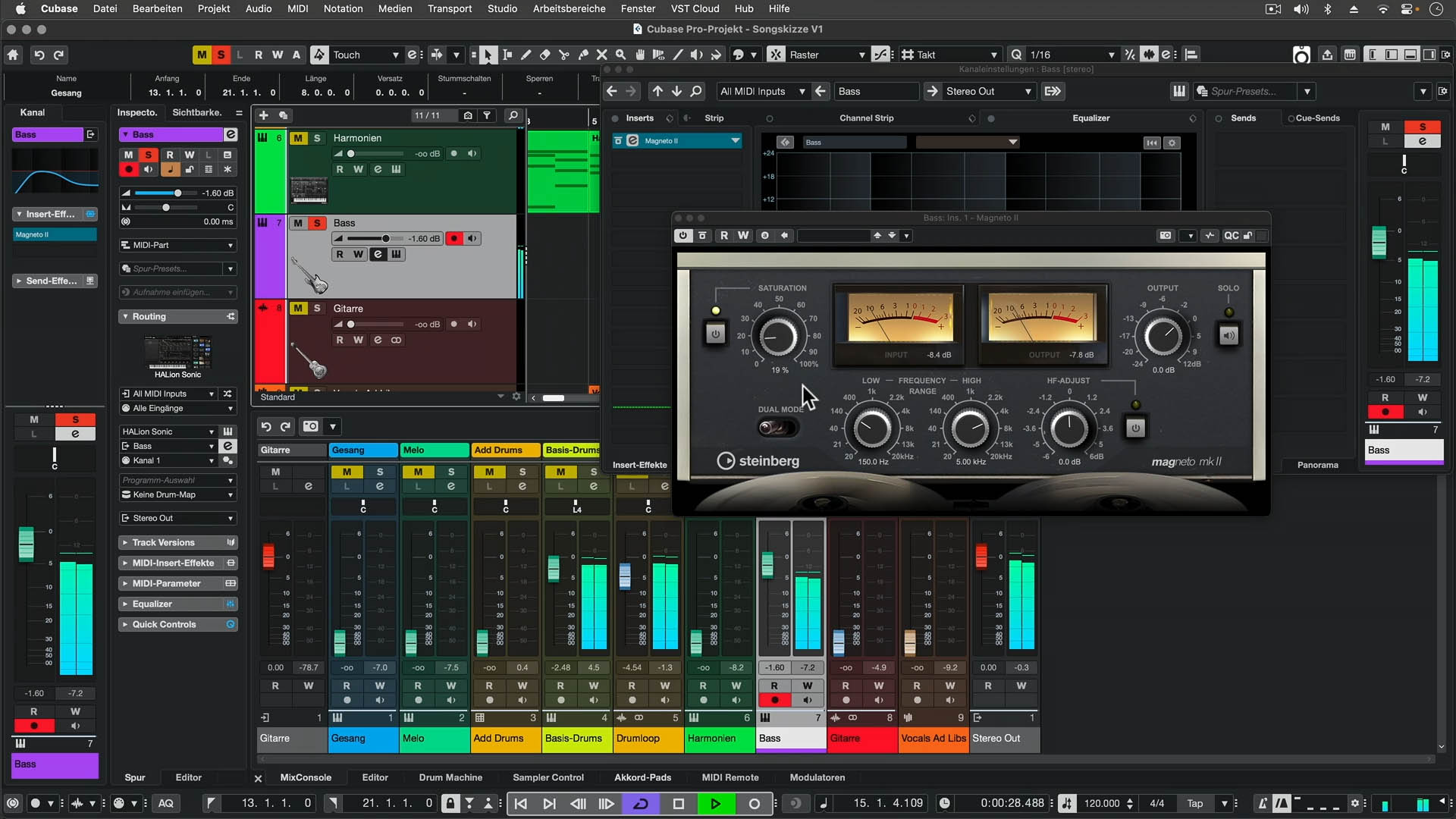Switch to the Drum Machine tab

click(x=450, y=777)
